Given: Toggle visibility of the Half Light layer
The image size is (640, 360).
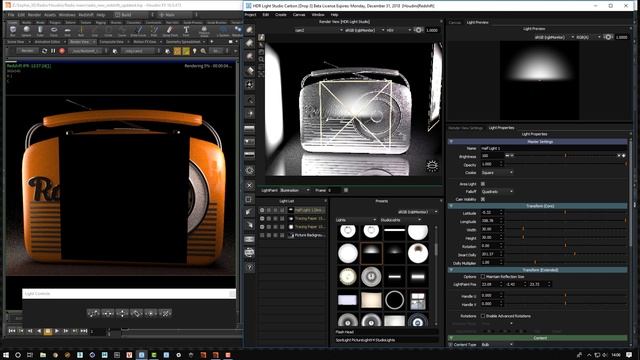Looking at the screenshot, I should point(262,210).
